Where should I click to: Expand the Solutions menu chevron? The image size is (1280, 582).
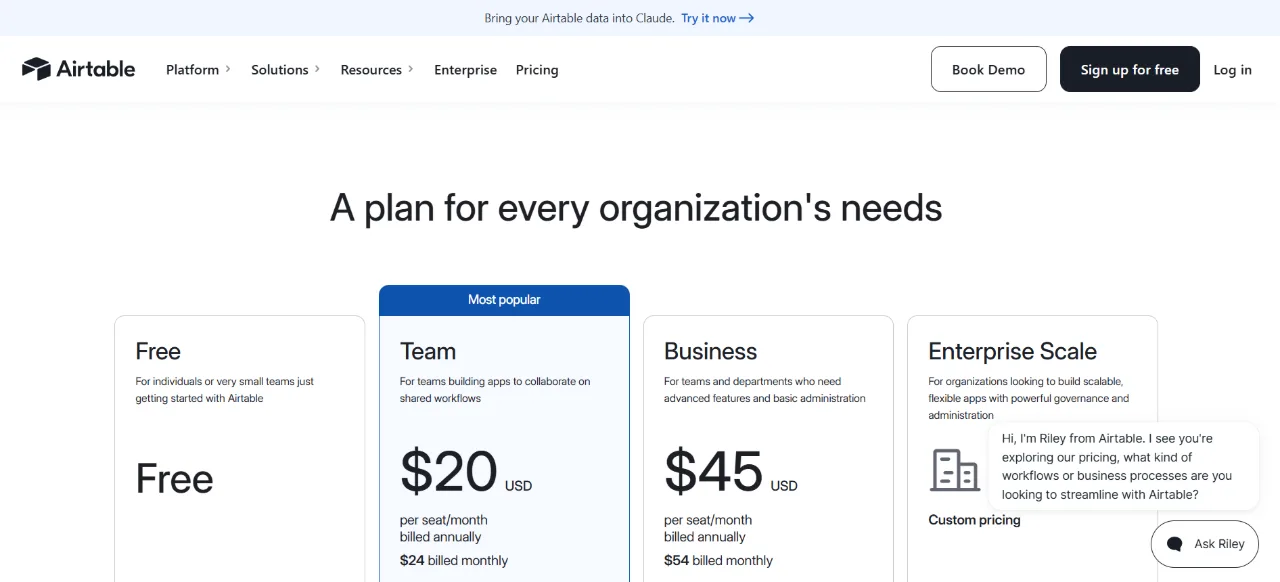click(x=317, y=69)
